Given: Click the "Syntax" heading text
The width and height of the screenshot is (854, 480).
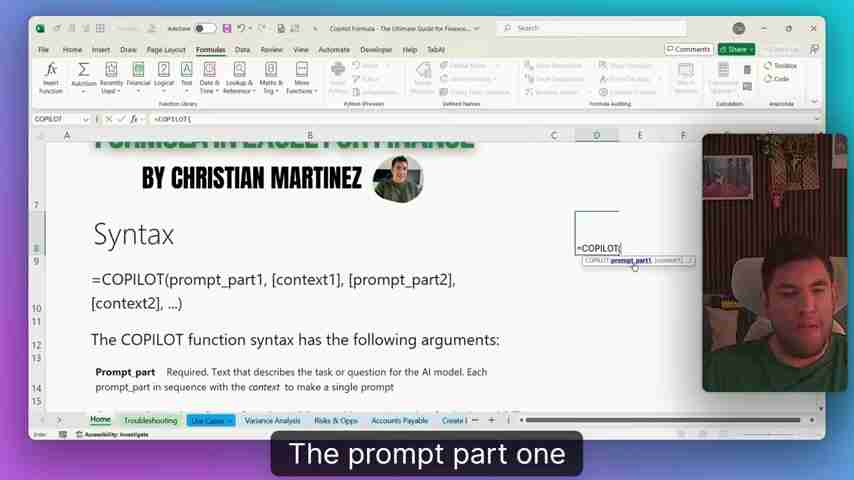Looking at the screenshot, I should click(133, 235).
